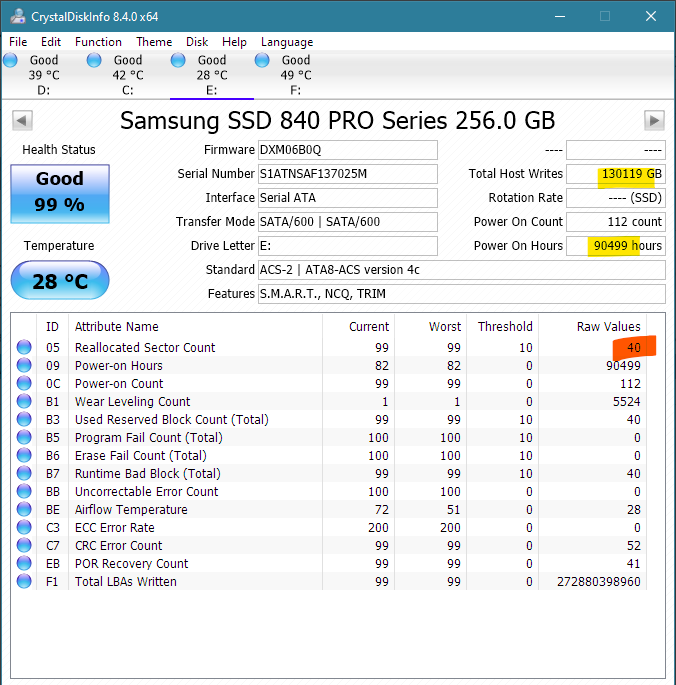Open the Language menu
The image size is (676, 685).
[x=287, y=42]
